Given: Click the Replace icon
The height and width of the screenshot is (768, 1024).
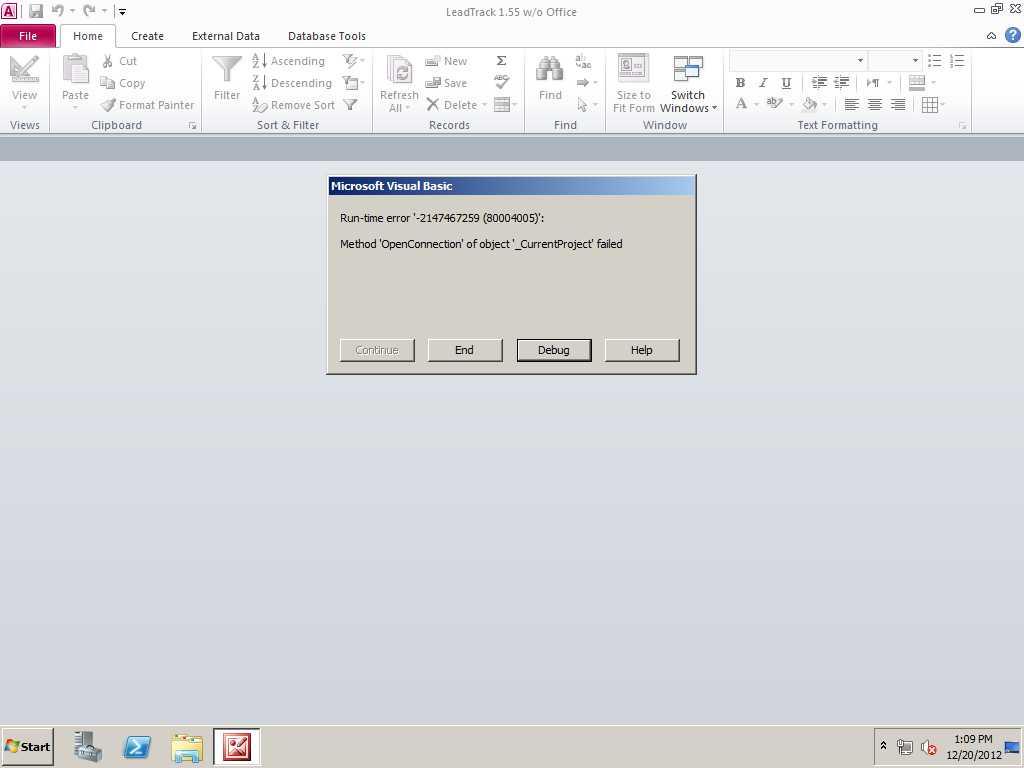Looking at the screenshot, I should (583, 61).
